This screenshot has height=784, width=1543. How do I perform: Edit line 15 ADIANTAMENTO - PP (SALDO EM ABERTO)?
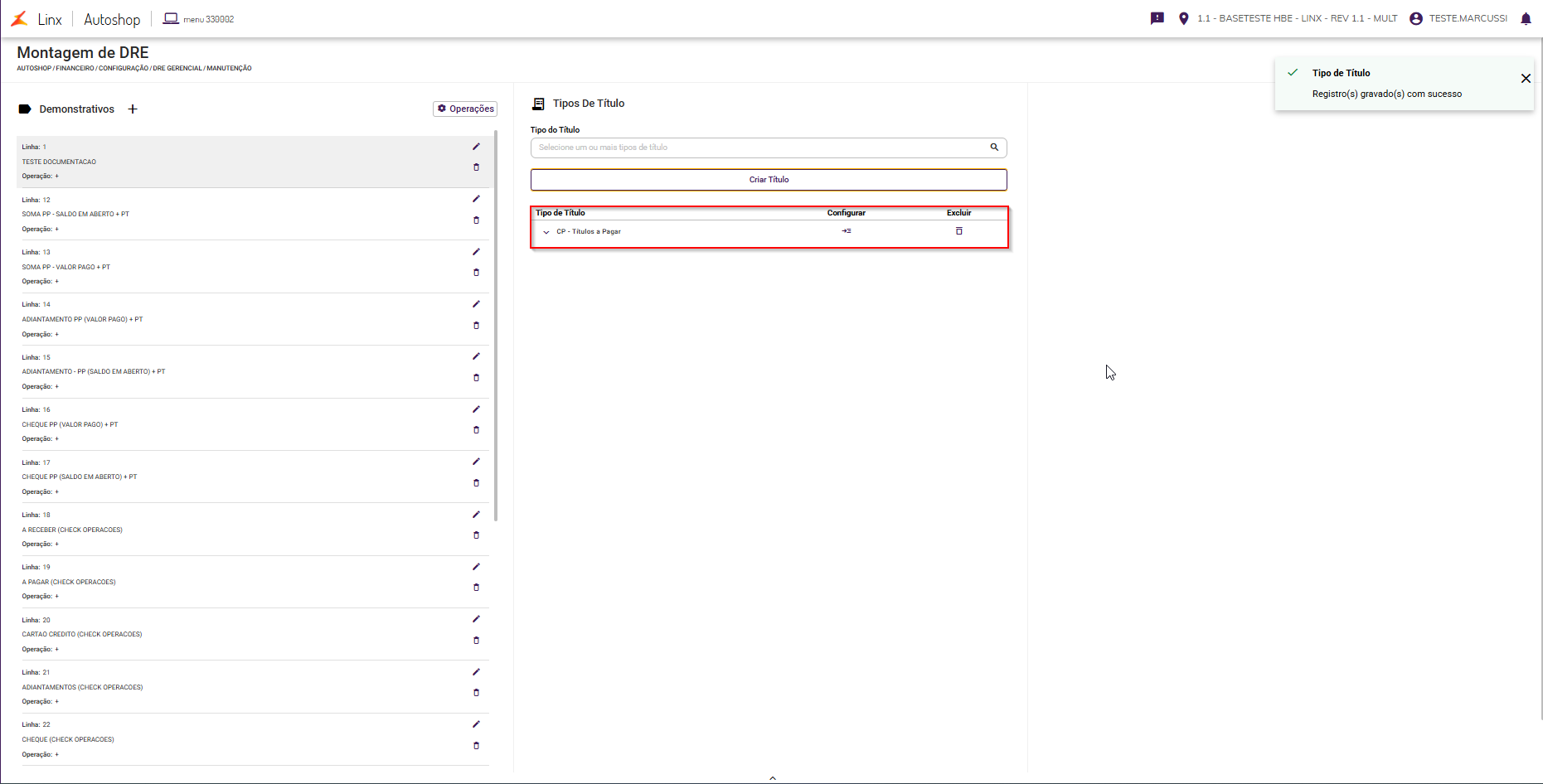pos(476,356)
